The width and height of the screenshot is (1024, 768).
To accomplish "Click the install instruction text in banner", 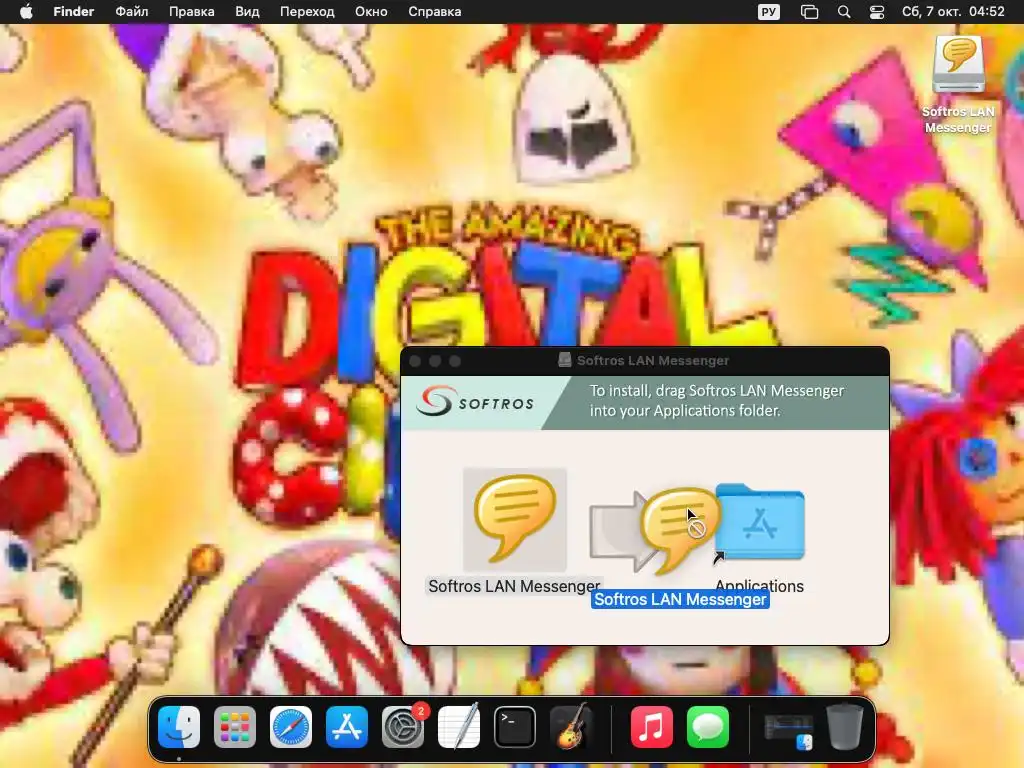I will point(716,401).
